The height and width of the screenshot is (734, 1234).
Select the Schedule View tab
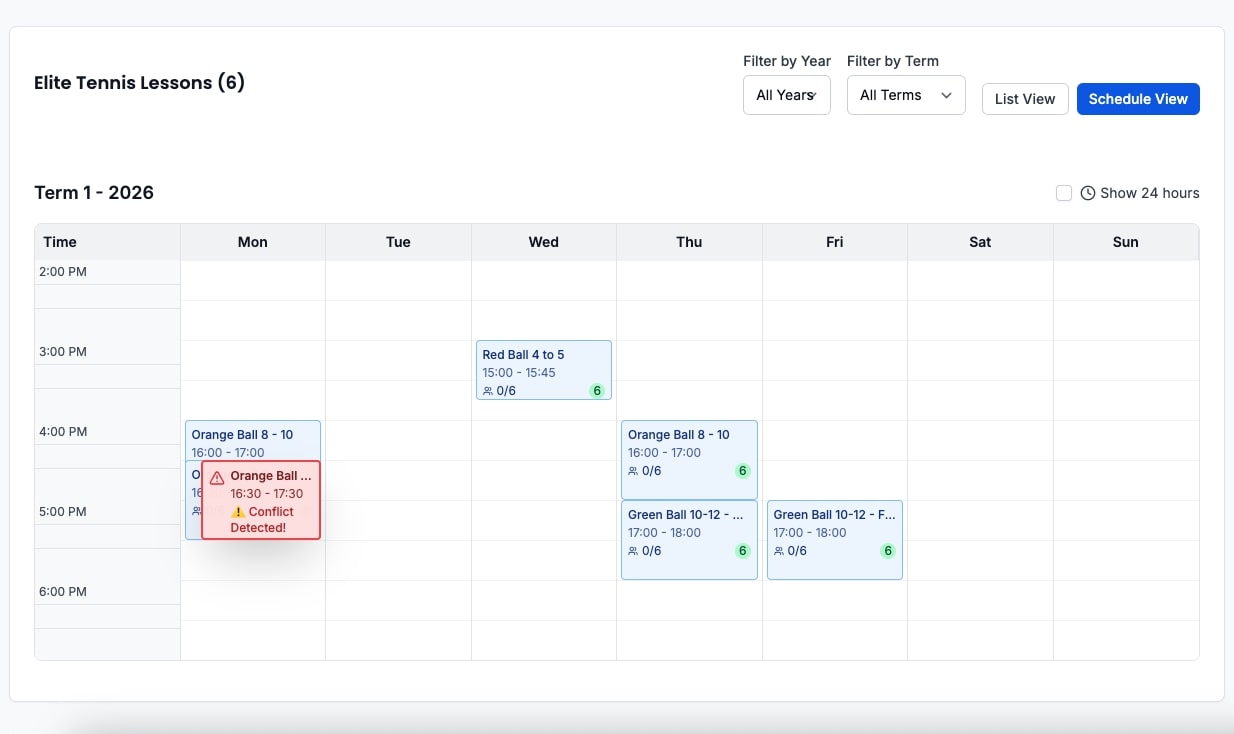1137,98
